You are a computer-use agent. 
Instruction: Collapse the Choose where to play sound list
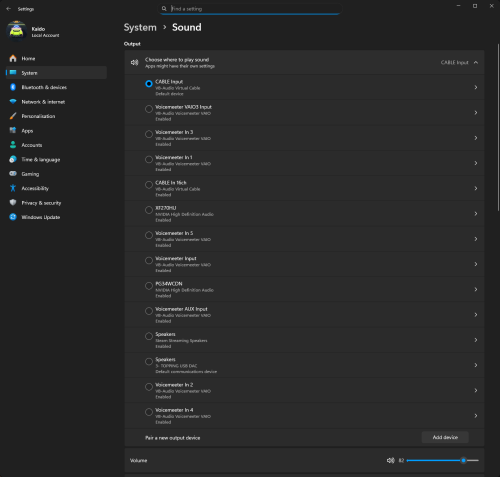(476, 62)
